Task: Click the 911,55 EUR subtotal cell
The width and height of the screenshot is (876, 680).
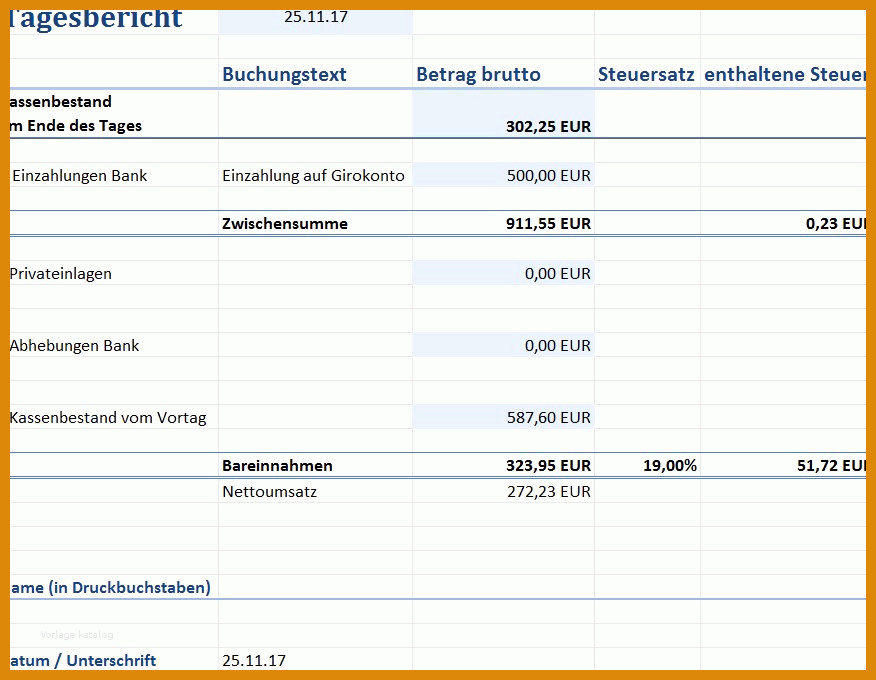Action: click(x=503, y=224)
